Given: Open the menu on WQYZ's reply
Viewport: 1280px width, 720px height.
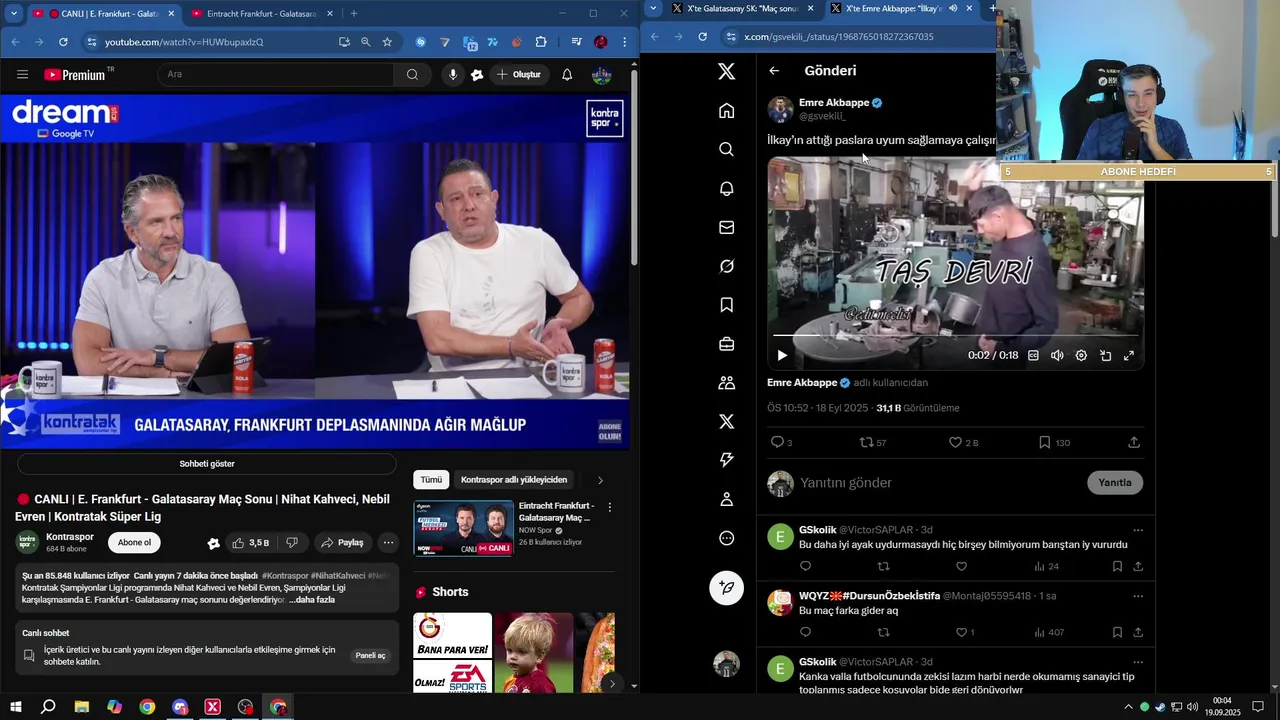Looking at the screenshot, I should (x=1138, y=596).
